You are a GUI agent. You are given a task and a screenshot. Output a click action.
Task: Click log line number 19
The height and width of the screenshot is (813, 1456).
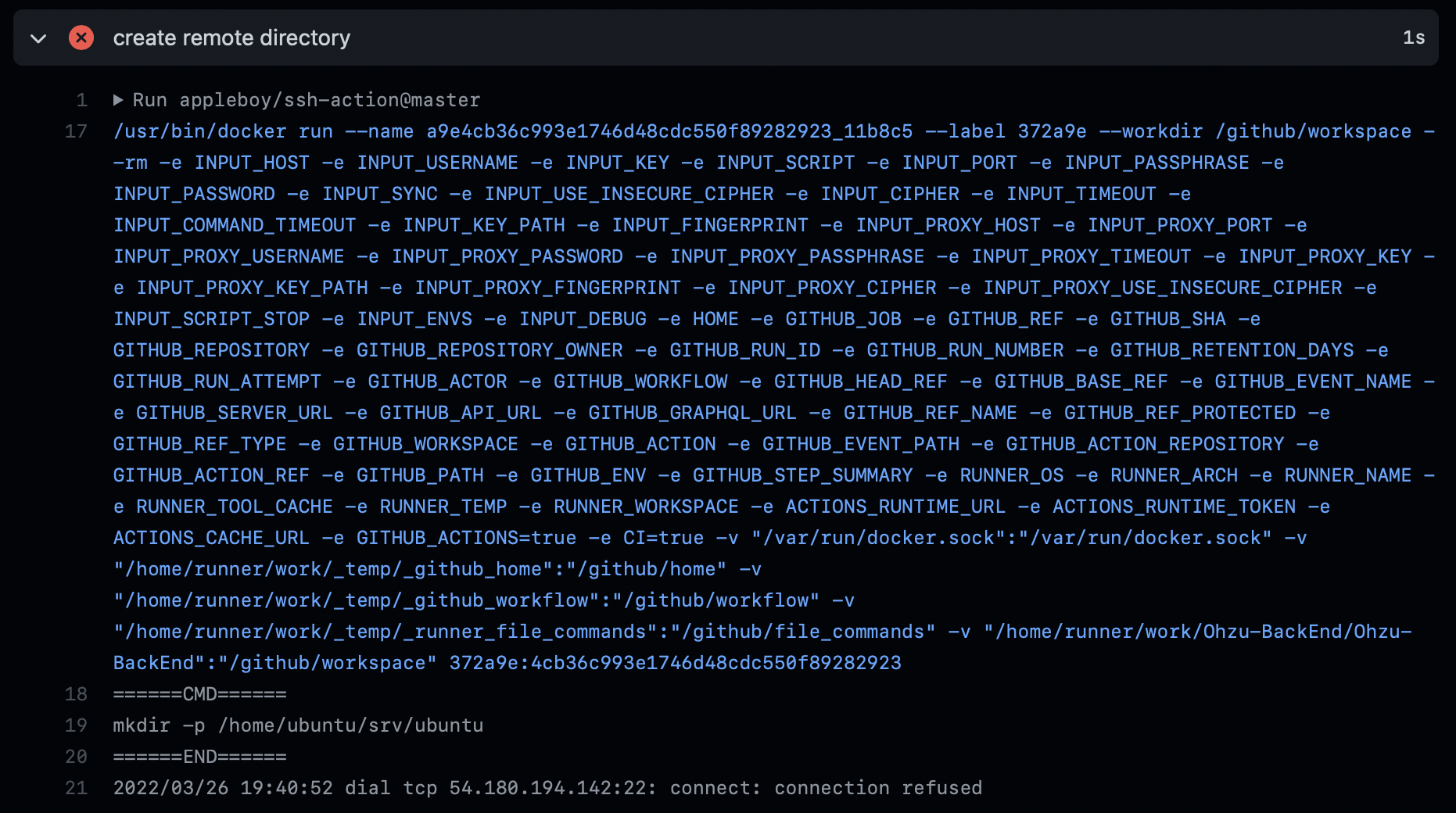point(76,725)
